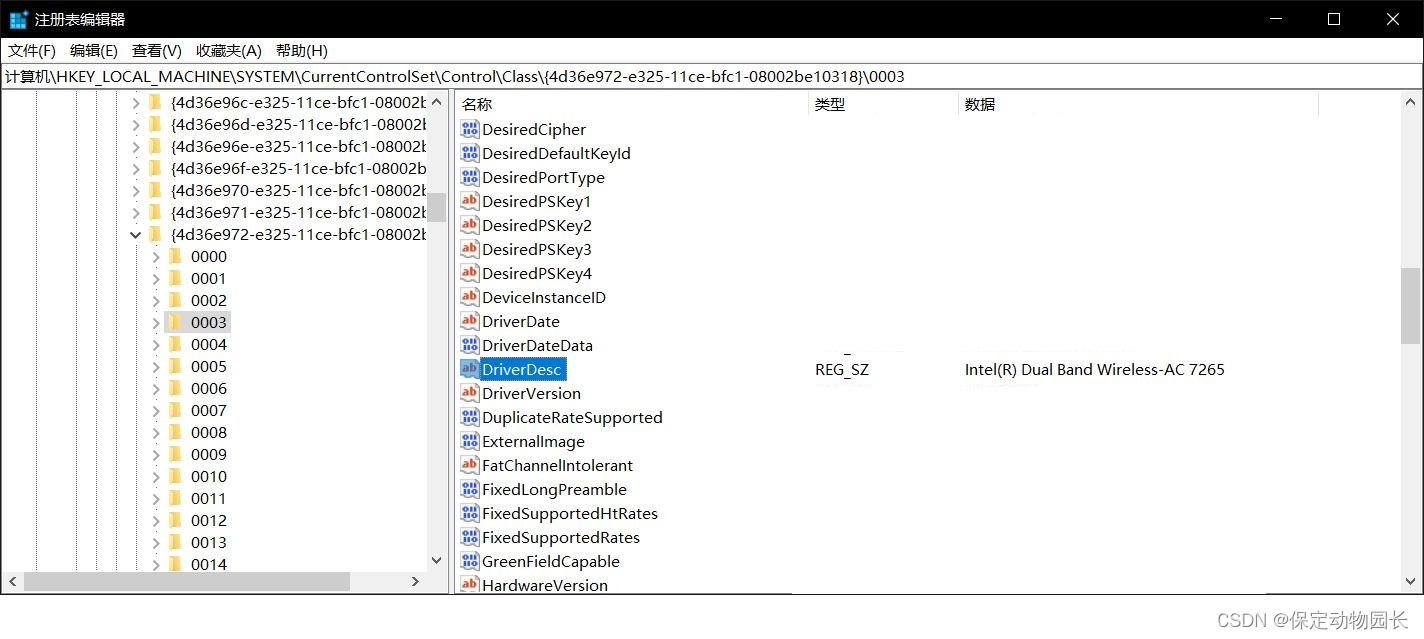
Task: Open the 查看(V) menu
Action: 157,50
